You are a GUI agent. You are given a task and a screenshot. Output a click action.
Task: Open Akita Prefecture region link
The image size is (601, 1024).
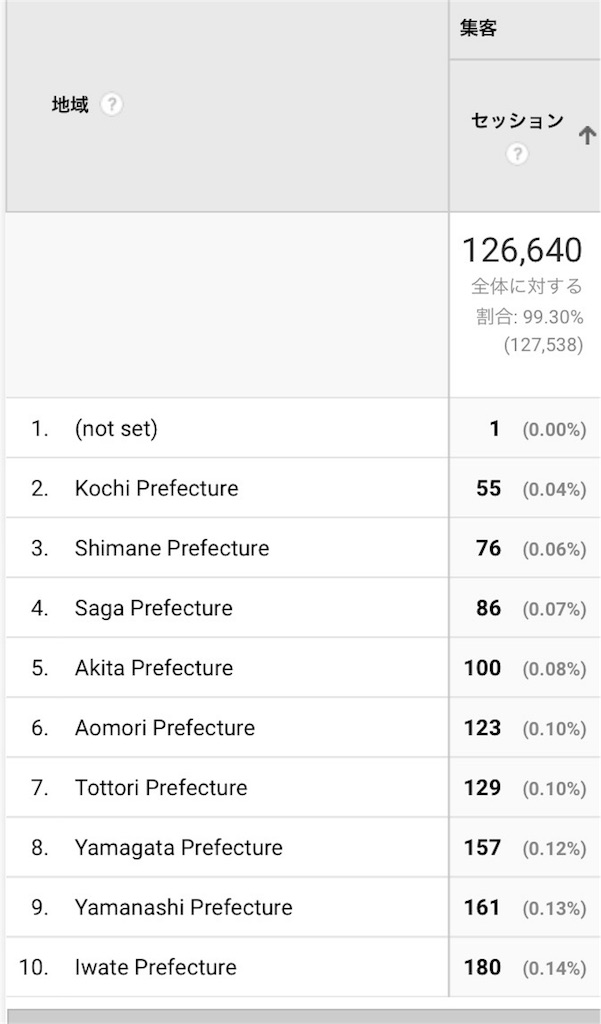154,667
